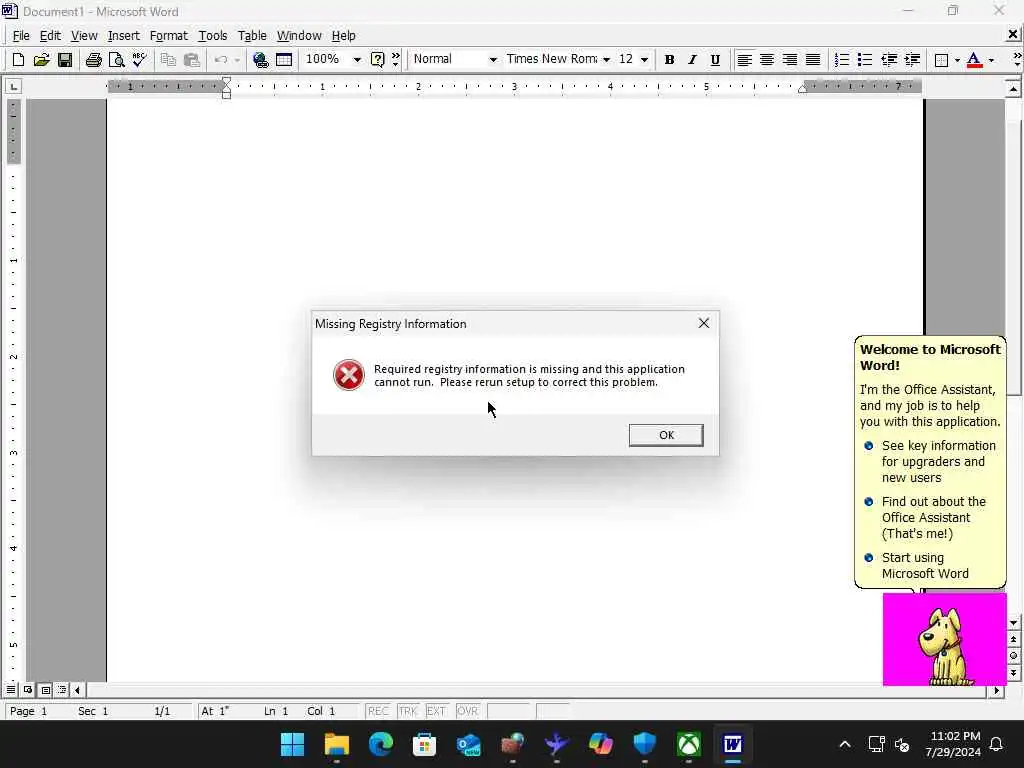Screen dimensions: 1024x768
Task: Open Microsoft Word Help question icon
Action: [x=377, y=60]
